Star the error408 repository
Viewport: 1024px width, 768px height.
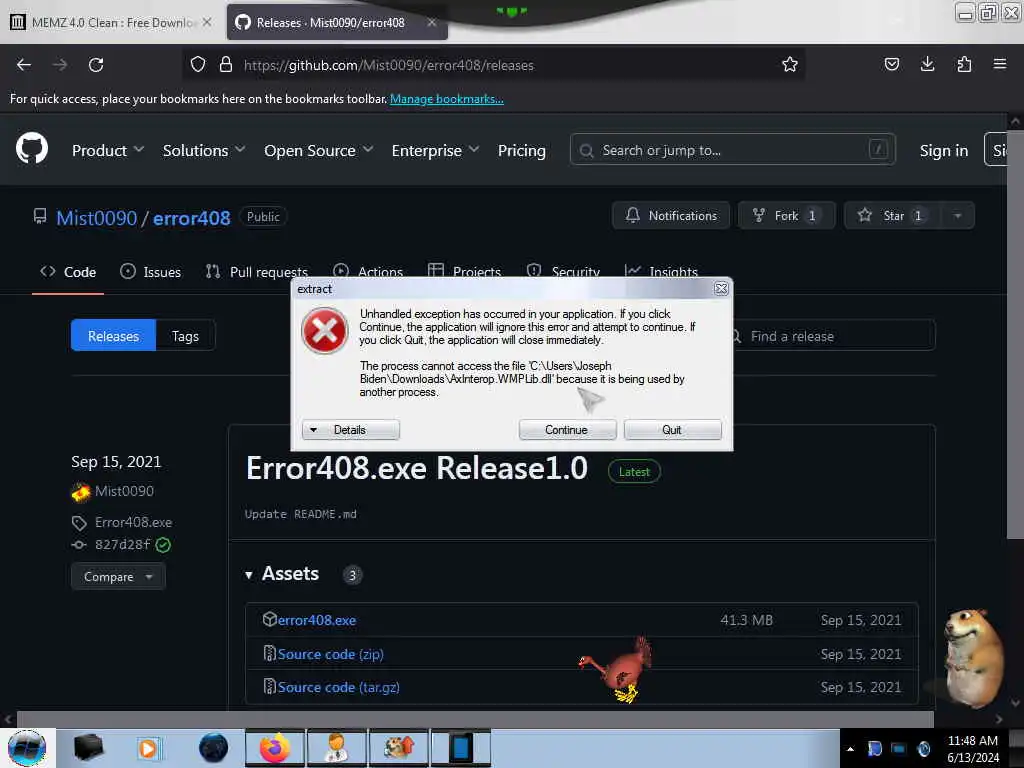click(x=893, y=216)
